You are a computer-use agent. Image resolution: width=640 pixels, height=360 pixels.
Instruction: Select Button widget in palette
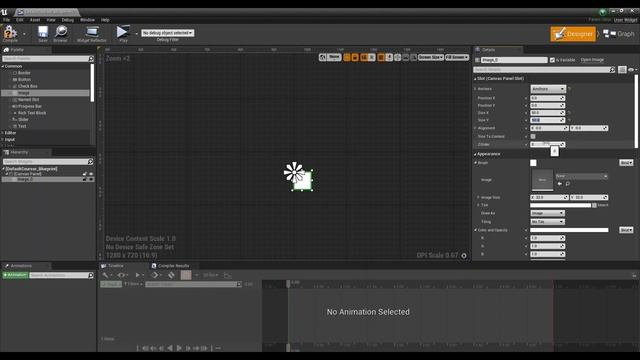pyautogui.click(x=24, y=79)
